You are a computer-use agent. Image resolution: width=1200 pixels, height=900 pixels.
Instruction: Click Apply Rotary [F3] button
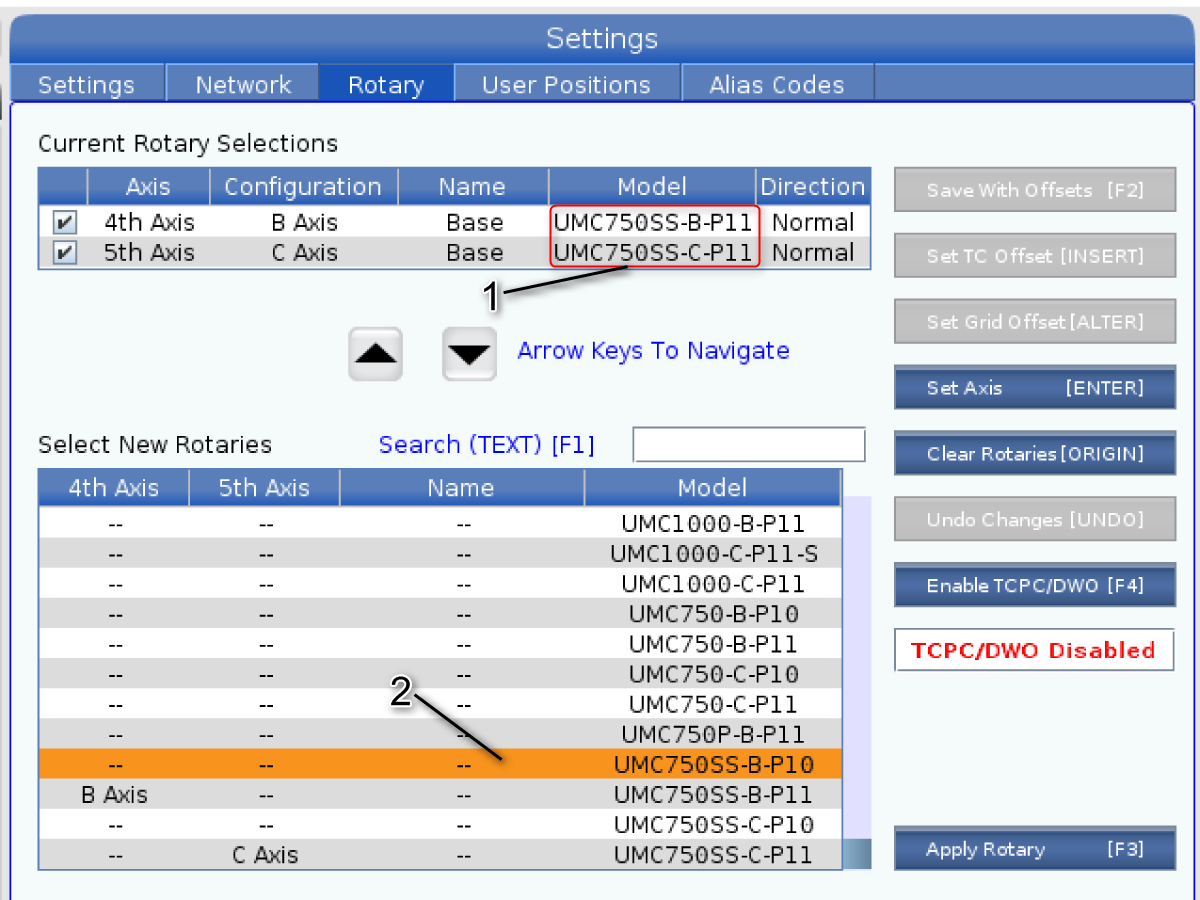[1035, 850]
